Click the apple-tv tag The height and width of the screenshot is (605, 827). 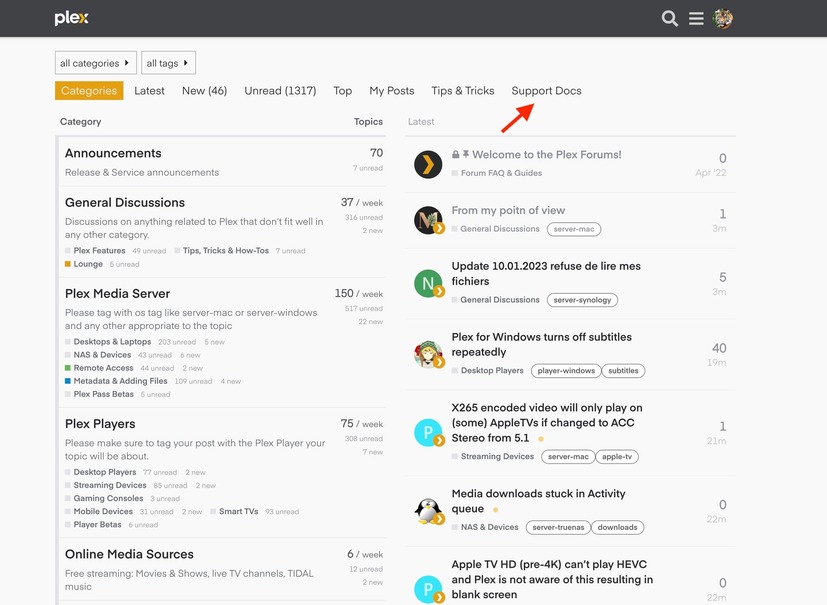tap(617, 457)
